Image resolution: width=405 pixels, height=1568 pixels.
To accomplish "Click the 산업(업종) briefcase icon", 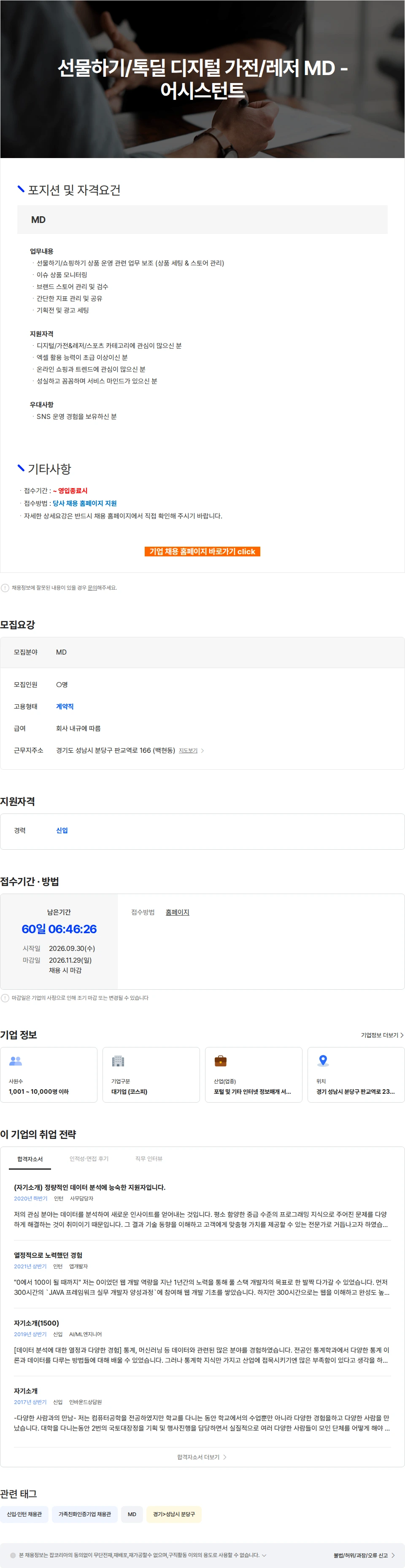I will click(221, 1061).
